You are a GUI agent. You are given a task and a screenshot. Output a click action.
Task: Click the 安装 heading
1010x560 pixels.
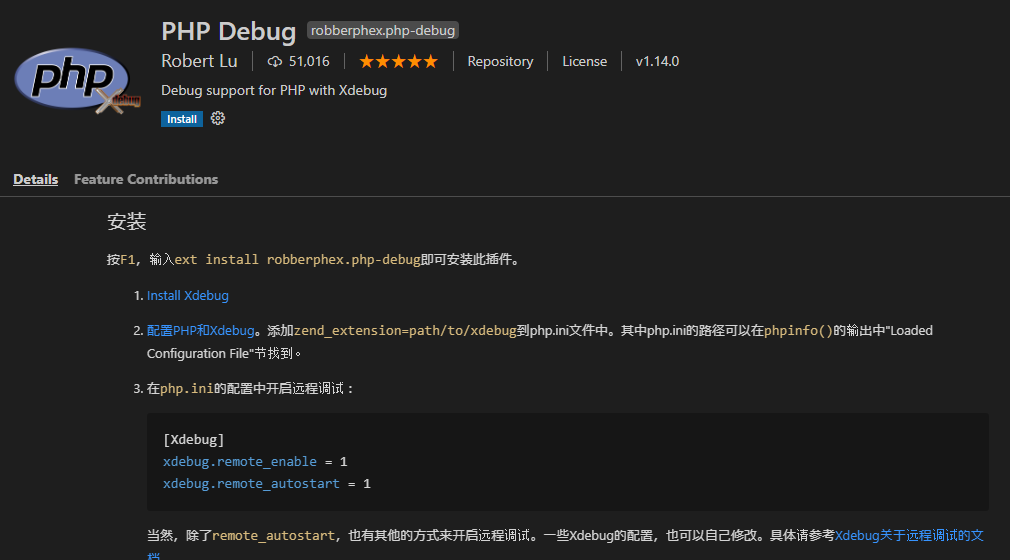[x=126, y=222]
